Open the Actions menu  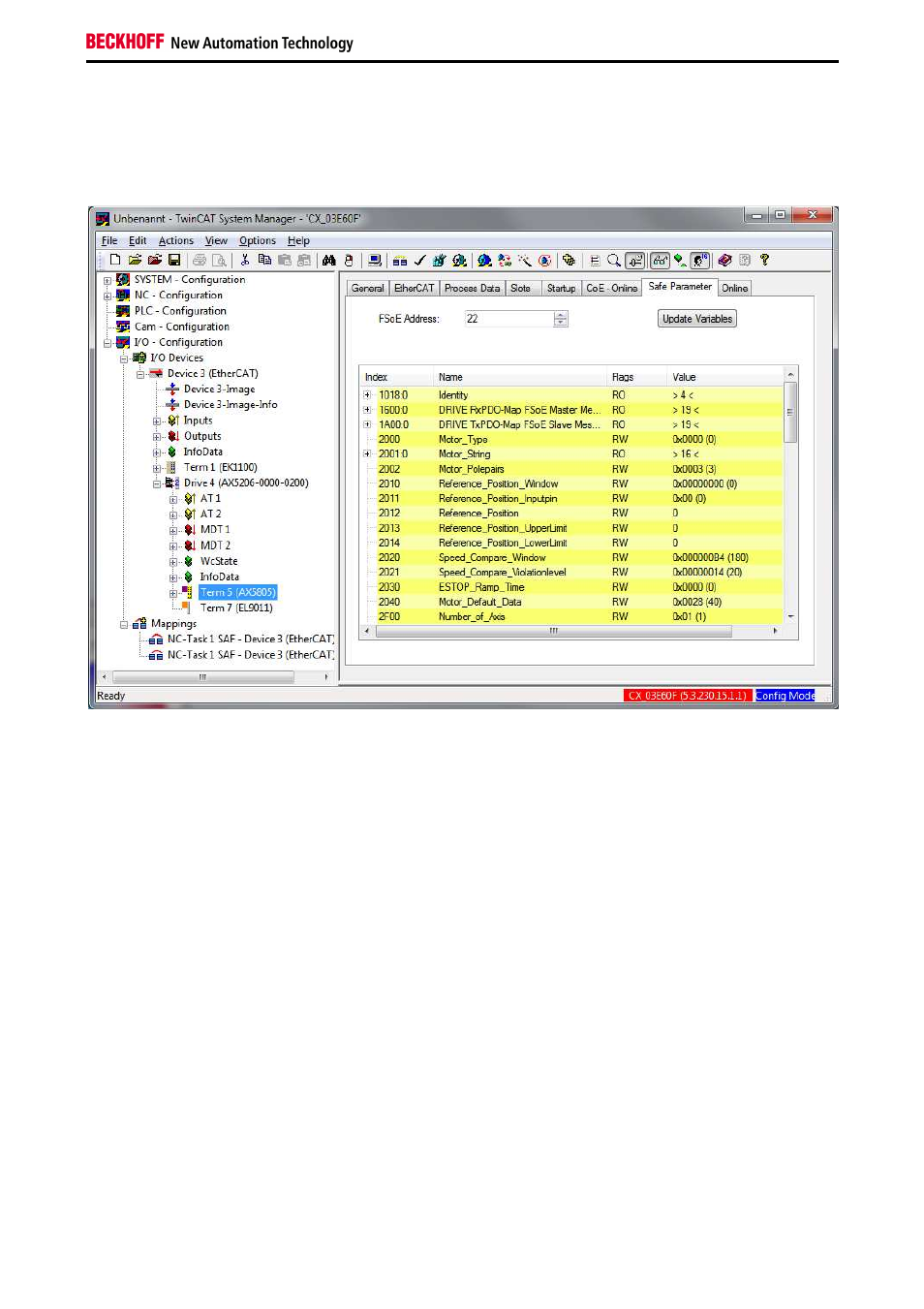[175, 241]
